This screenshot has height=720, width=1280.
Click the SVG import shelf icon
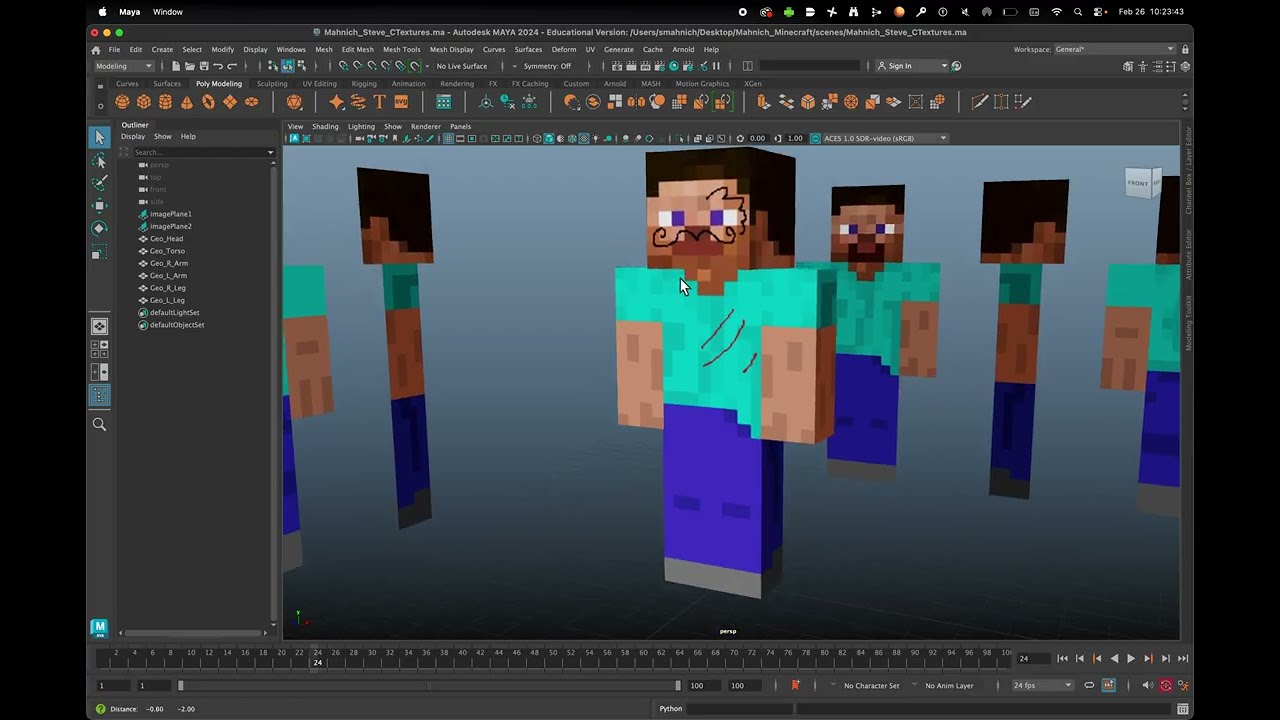(401, 102)
